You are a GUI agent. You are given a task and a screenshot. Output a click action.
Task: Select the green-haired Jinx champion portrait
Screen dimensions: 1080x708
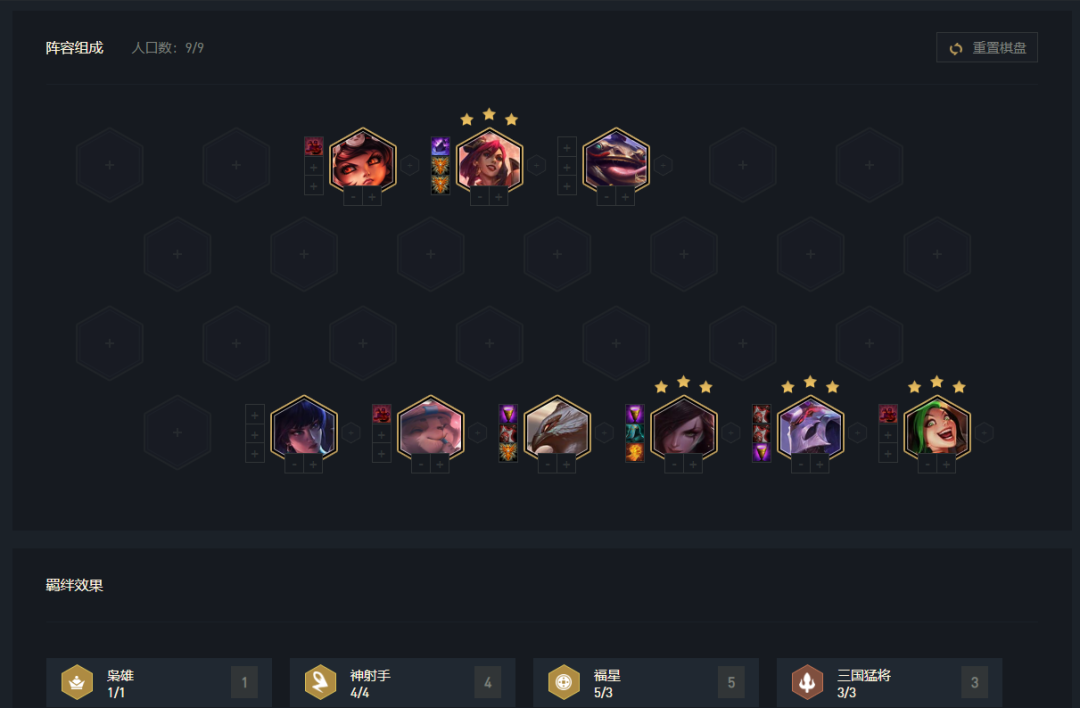tap(937, 428)
